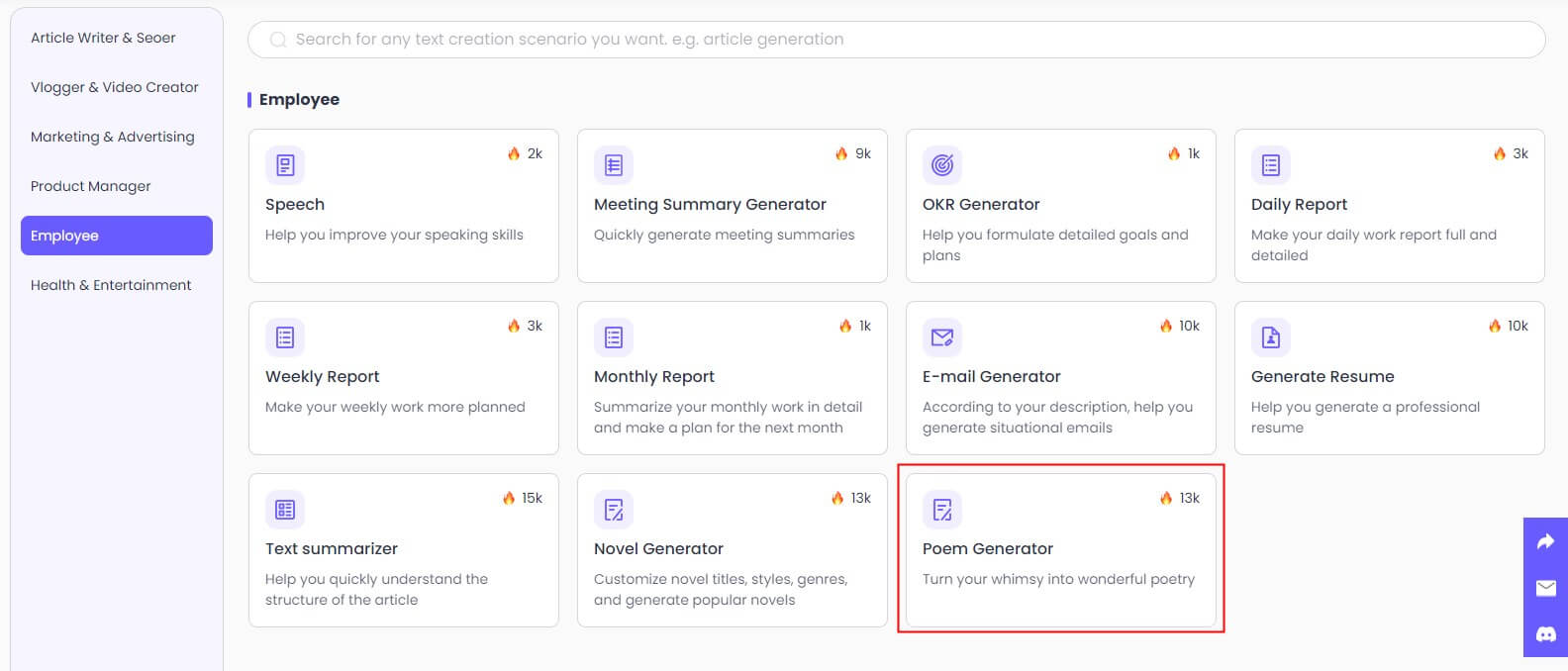Open the Generate Resume title
1568x671 pixels.
click(1323, 376)
